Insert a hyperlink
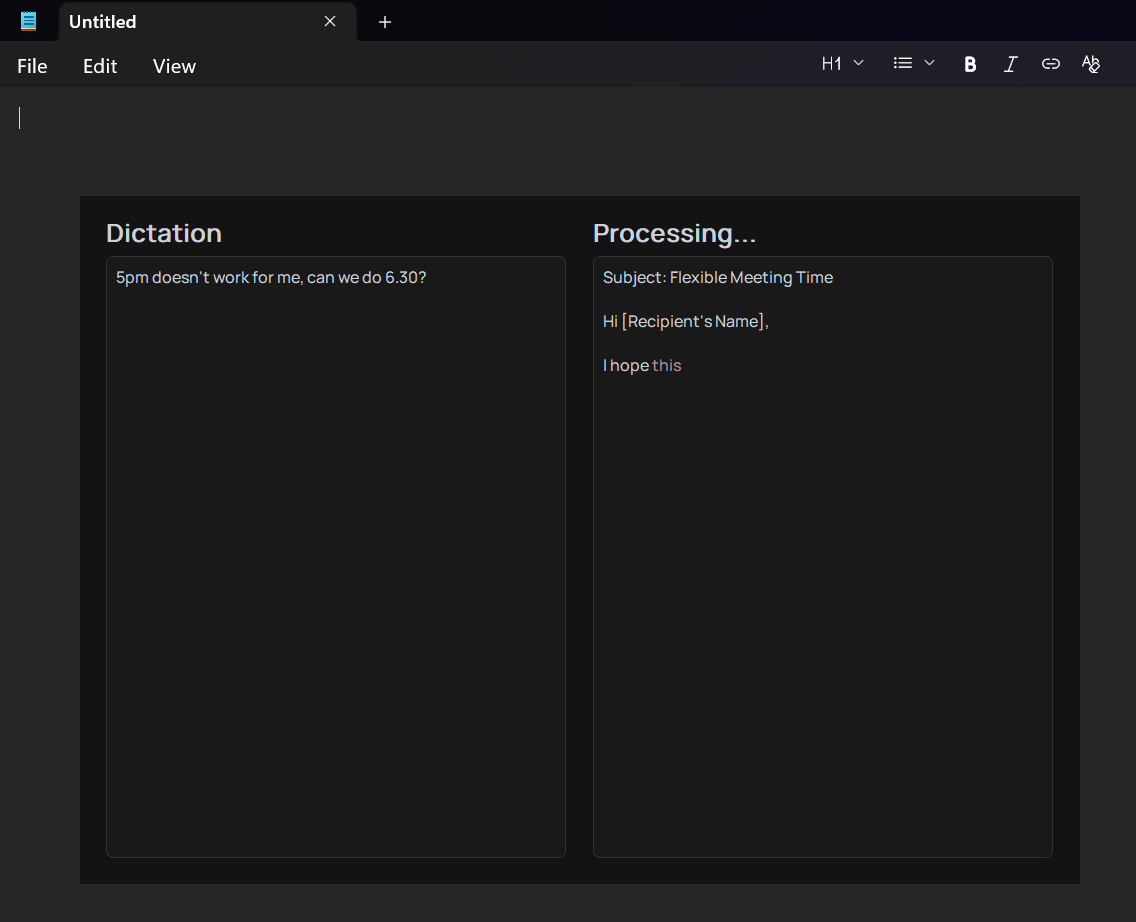Screen dimensions: 1136x922 click(x=1050, y=63)
